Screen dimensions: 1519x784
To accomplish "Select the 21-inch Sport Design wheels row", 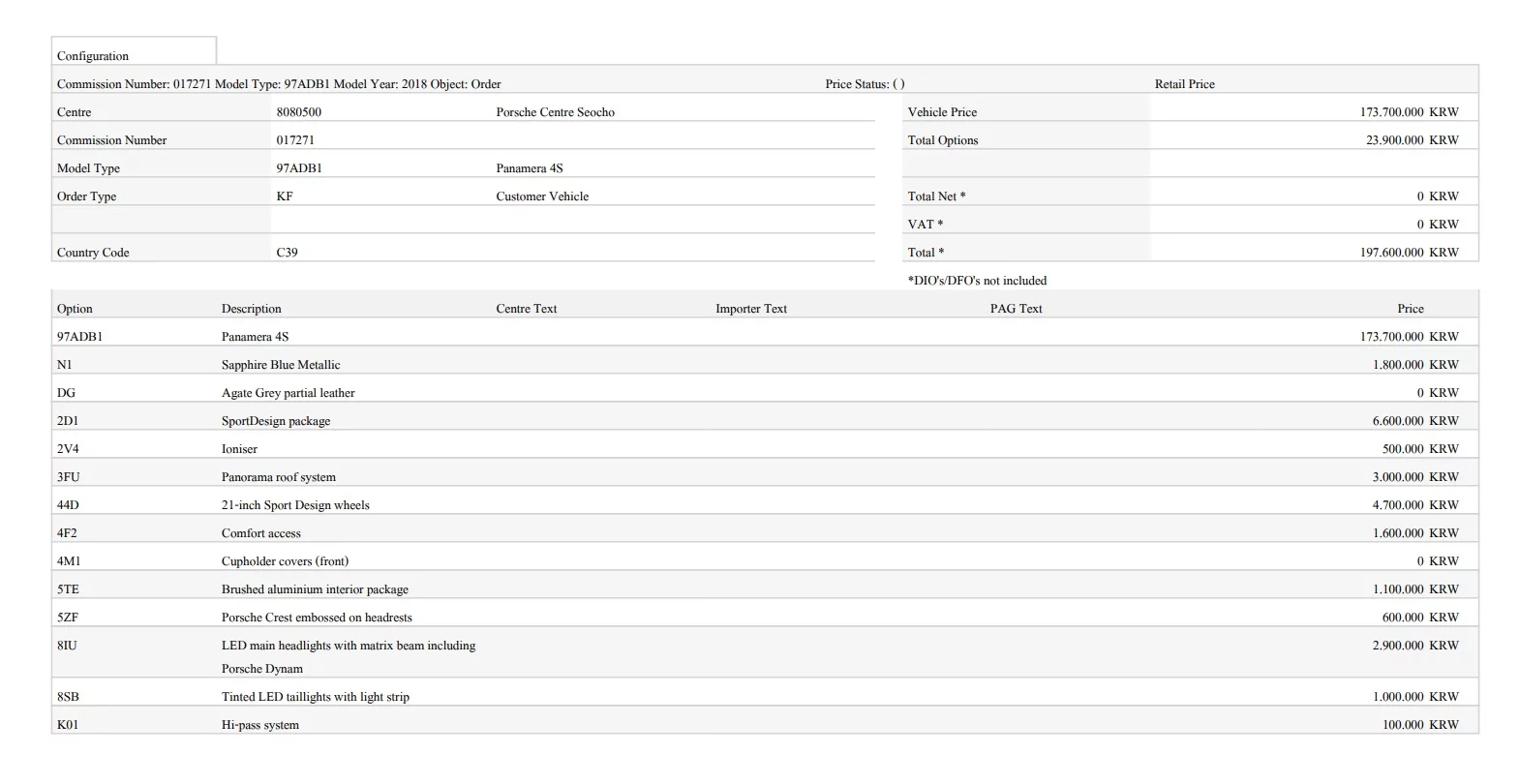I will click(295, 505).
